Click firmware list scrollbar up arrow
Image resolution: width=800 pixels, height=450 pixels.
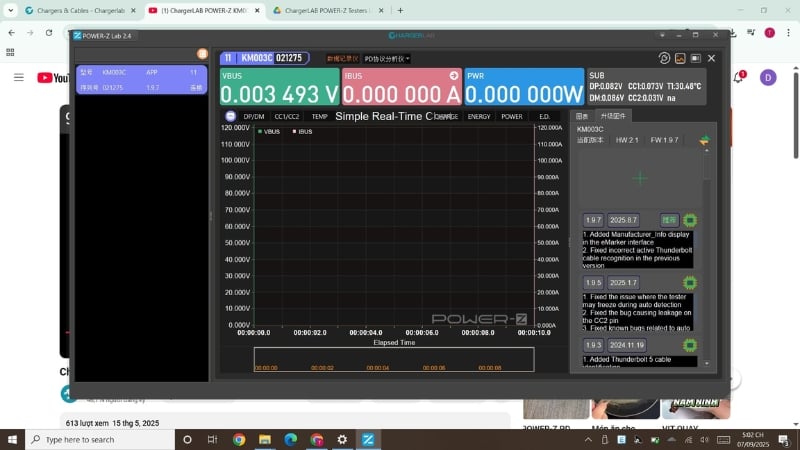coord(707,151)
